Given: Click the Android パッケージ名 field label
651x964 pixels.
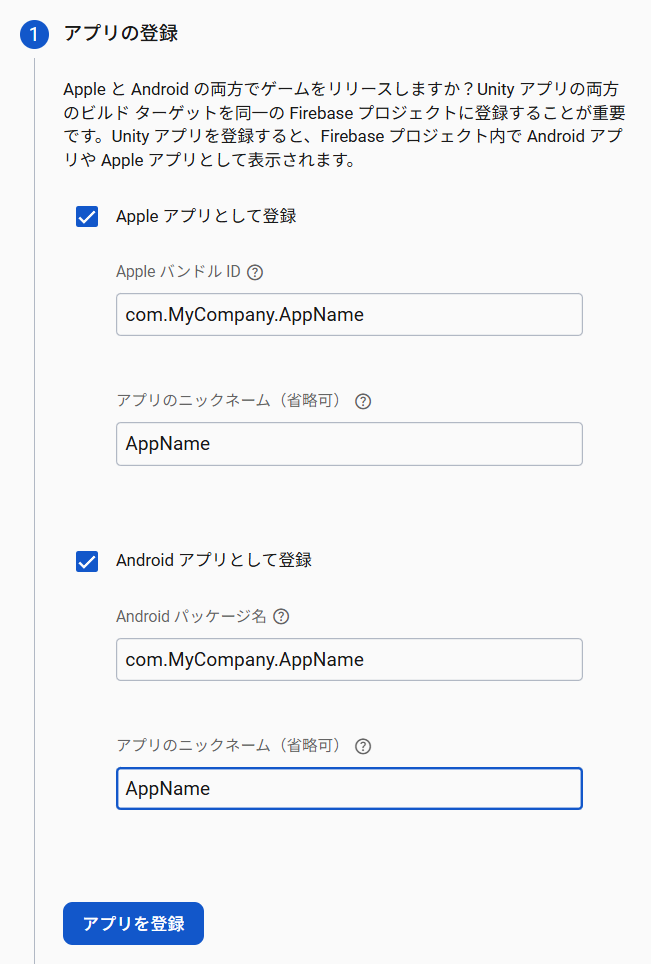Looking at the screenshot, I should (x=191, y=616).
